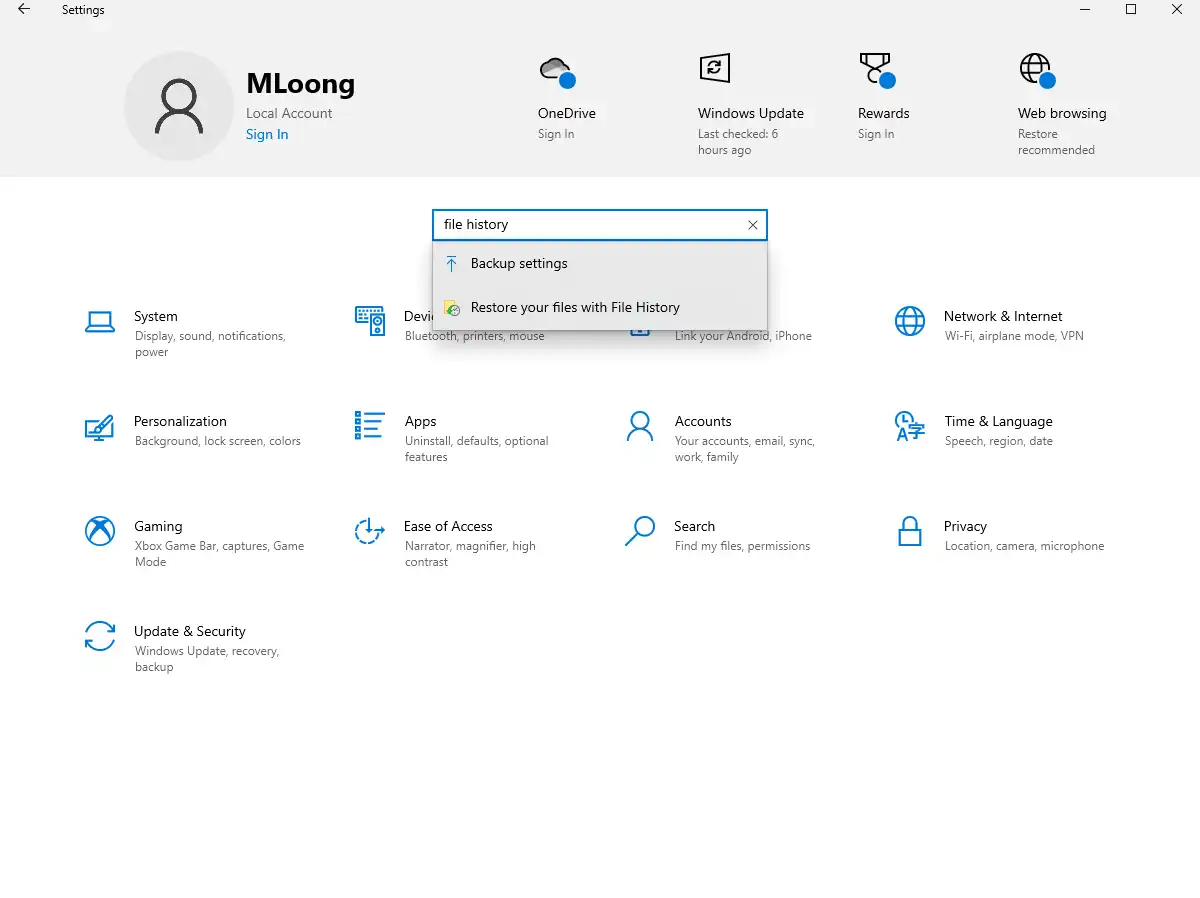Open the Time & Language category title
Image resolution: width=1200 pixels, height=898 pixels.
pyautogui.click(x=998, y=421)
